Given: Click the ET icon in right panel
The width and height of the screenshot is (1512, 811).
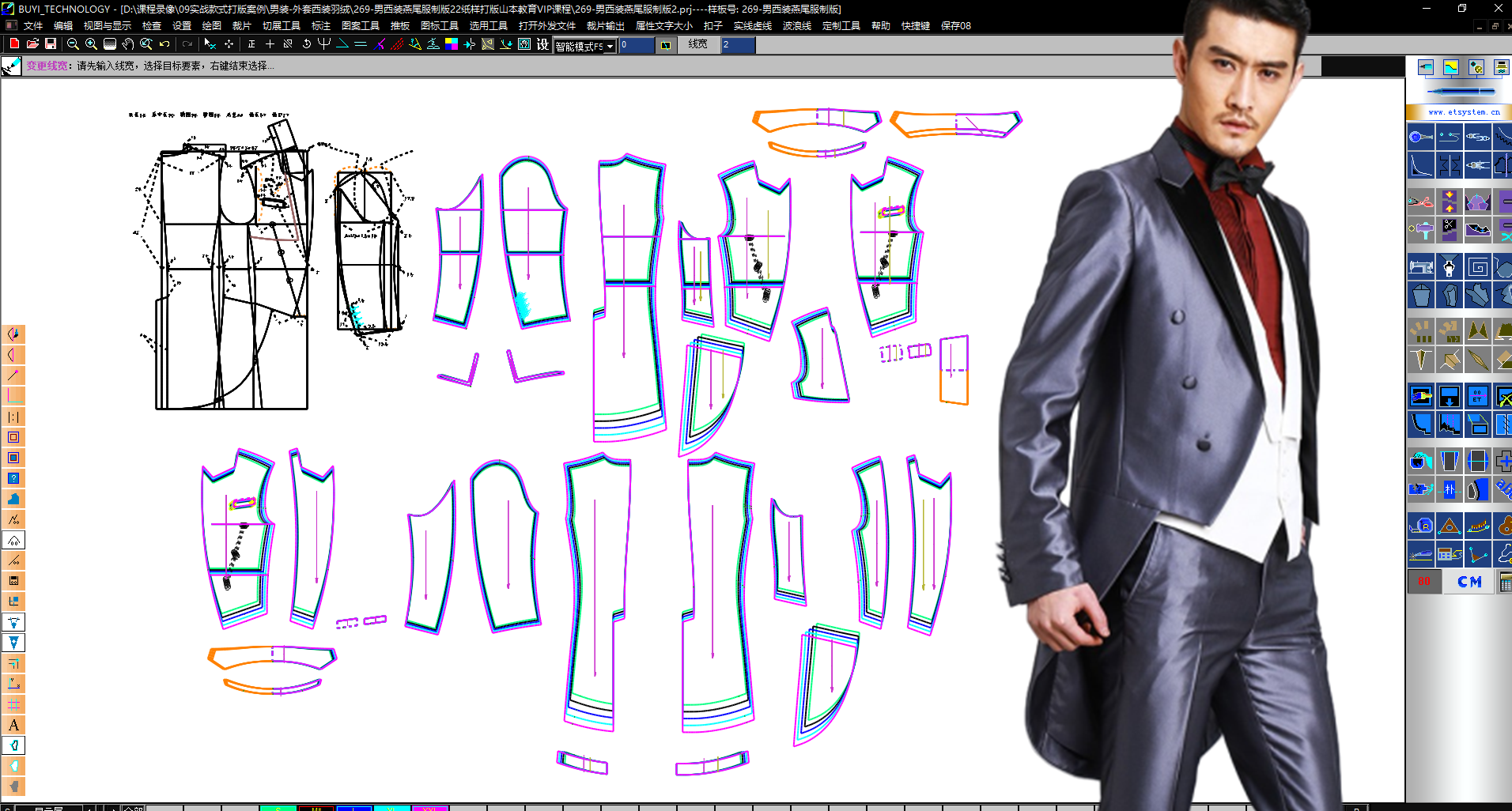Looking at the screenshot, I should click(x=1477, y=396).
